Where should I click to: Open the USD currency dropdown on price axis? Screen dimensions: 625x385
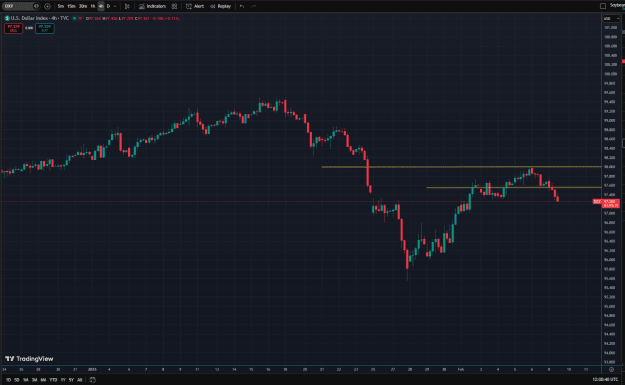610,19
